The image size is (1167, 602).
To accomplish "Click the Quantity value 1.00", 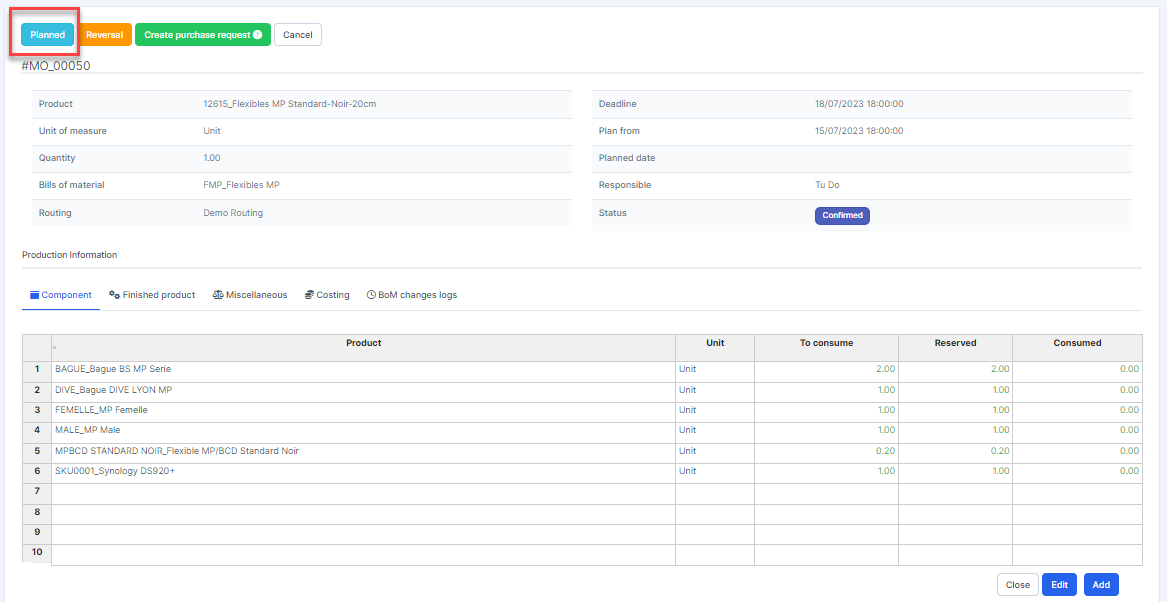I will tap(212, 158).
